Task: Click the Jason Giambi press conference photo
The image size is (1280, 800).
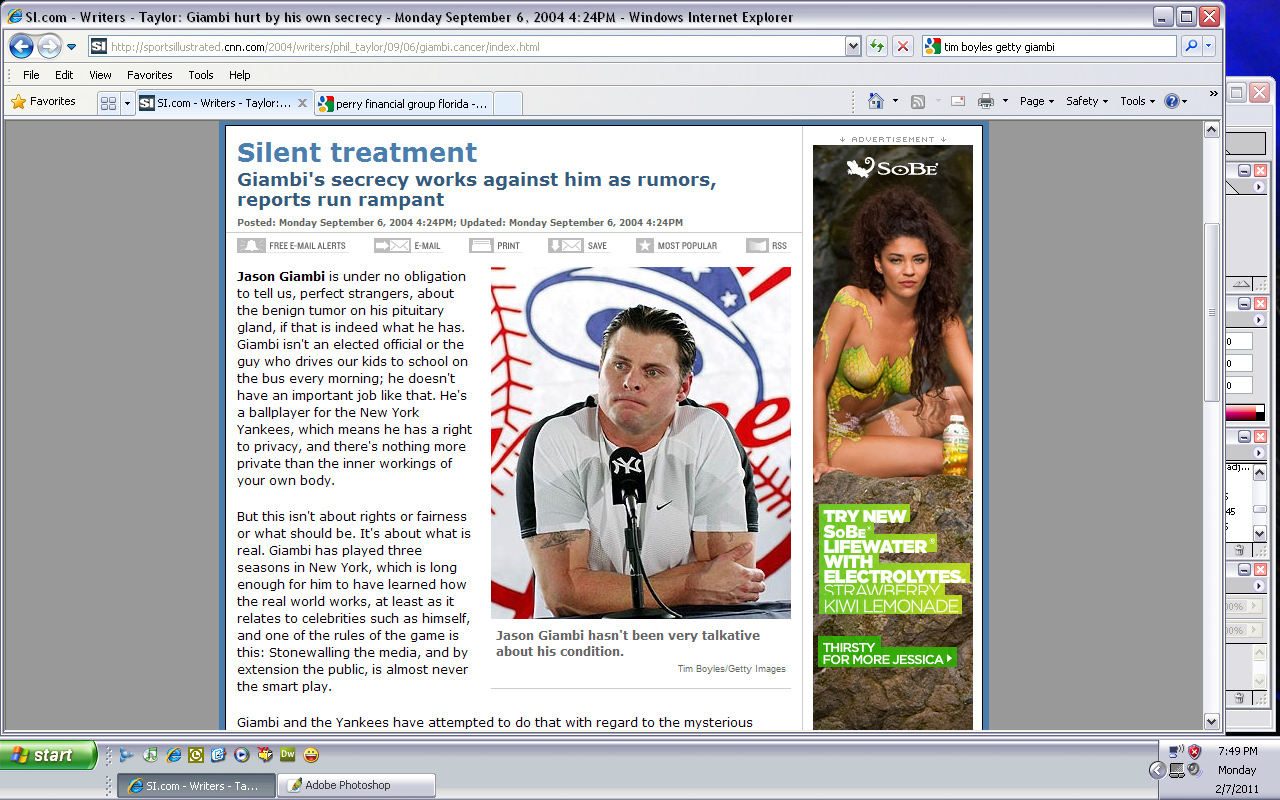Action: click(x=641, y=443)
